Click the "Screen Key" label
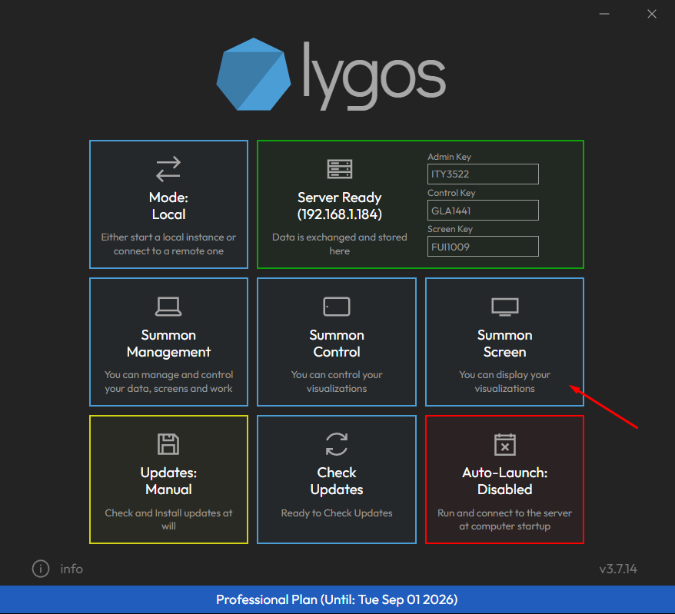Image resolution: width=675 pixels, height=614 pixels. (450, 229)
